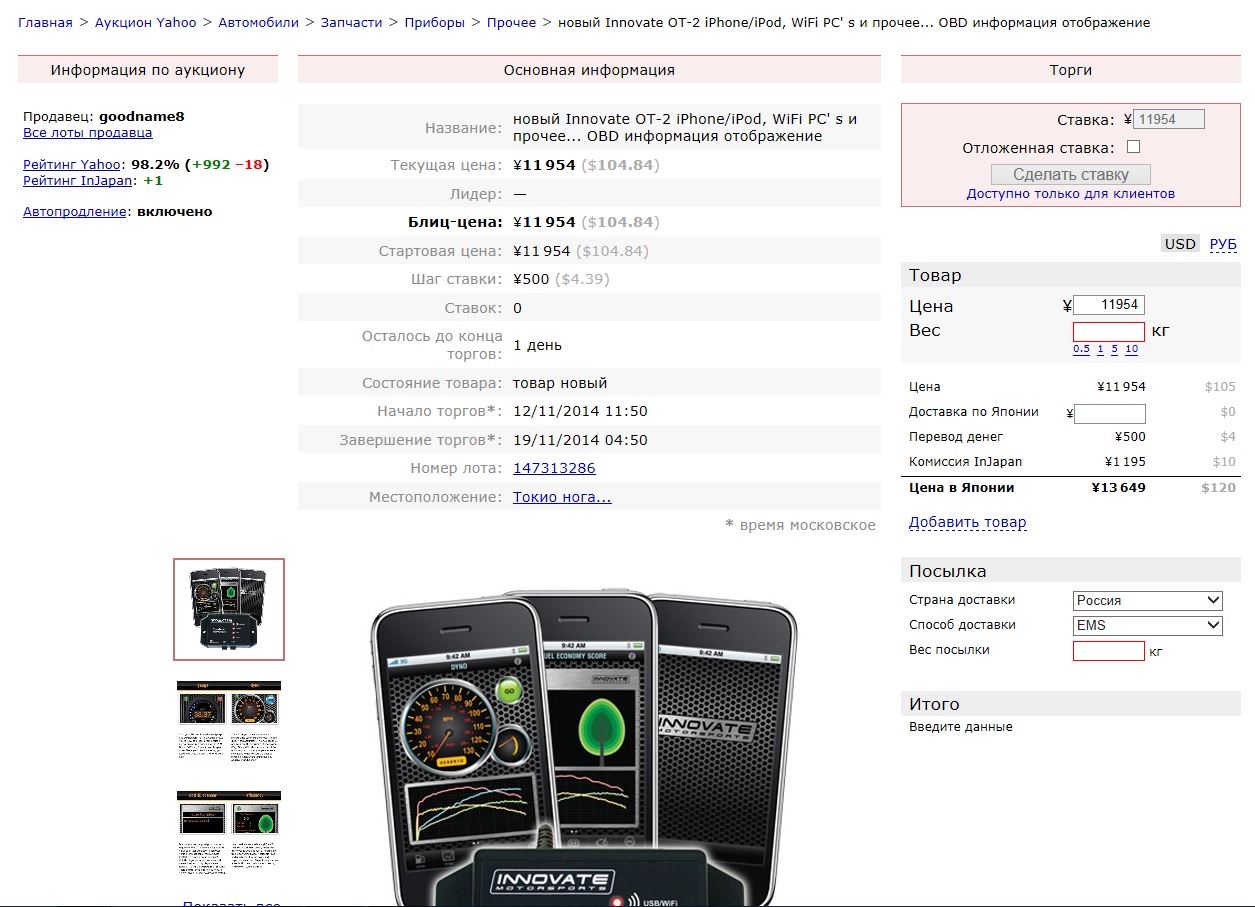The width and height of the screenshot is (1255, 907).
Task: Enable the Отложенная ставка checkbox
Action: pos(1133,147)
